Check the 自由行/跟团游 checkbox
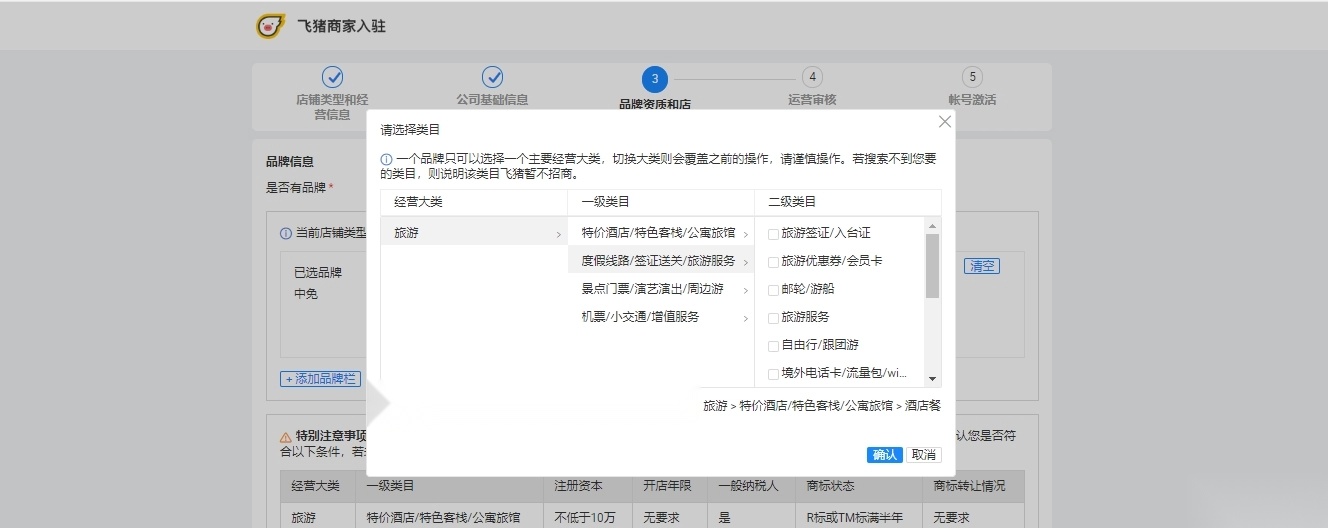 [773, 345]
